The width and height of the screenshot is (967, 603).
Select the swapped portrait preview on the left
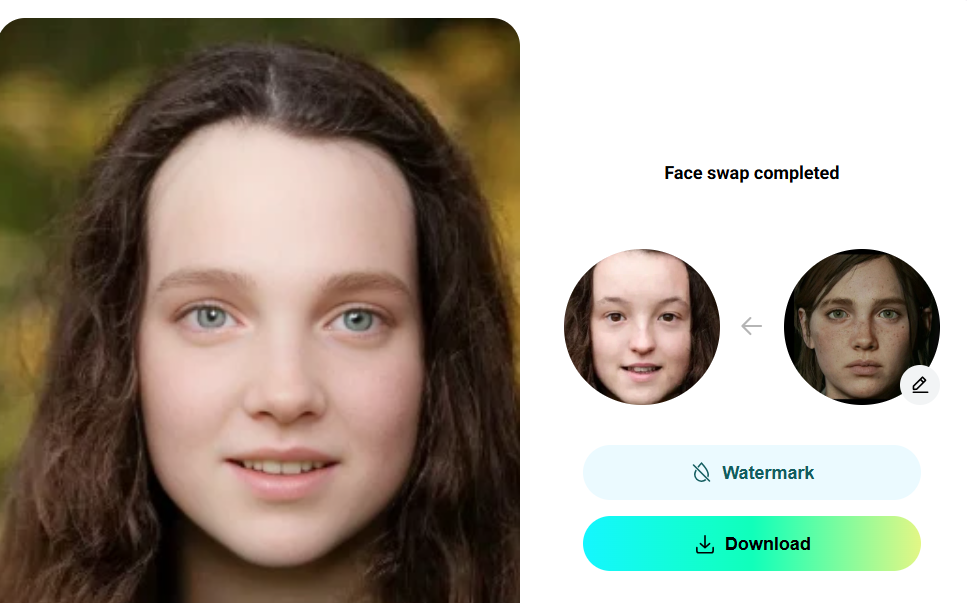[260, 310]
